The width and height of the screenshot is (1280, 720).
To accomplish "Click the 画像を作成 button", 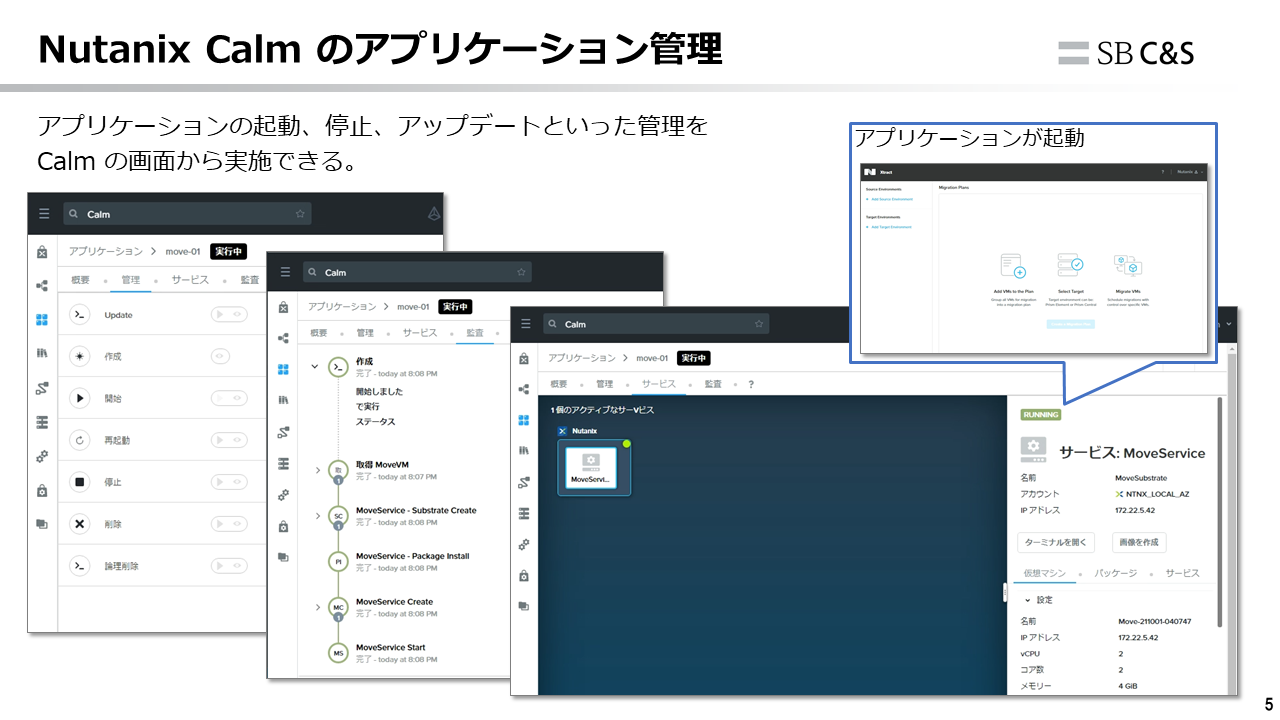I will 1139,542.
